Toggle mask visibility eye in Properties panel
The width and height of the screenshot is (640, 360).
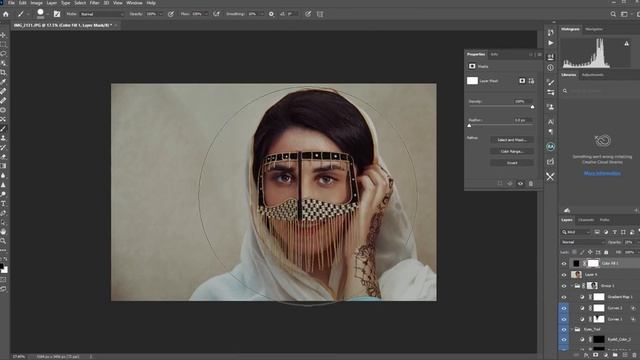coord(520,184)
